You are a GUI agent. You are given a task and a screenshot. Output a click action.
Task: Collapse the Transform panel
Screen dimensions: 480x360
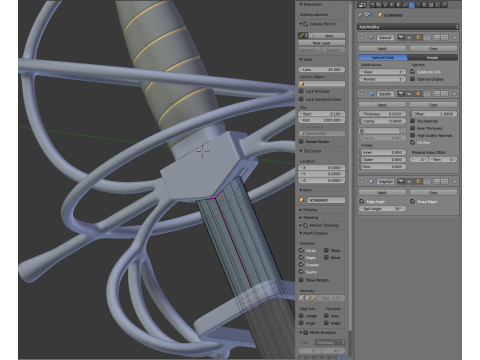click(x=301, y=4)
